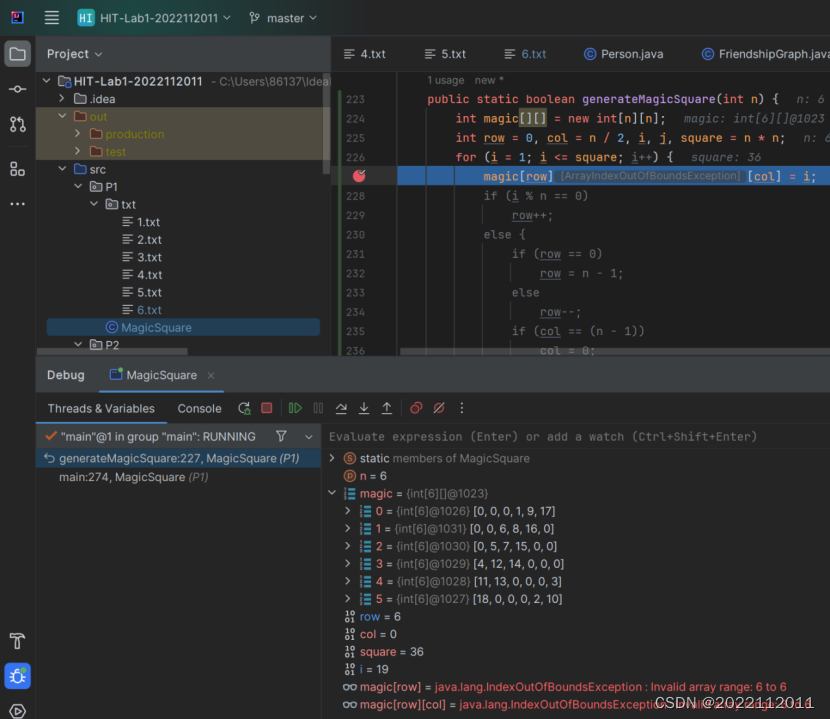Stop the debug session
The image size is (830, 719).
click(266, 408)
